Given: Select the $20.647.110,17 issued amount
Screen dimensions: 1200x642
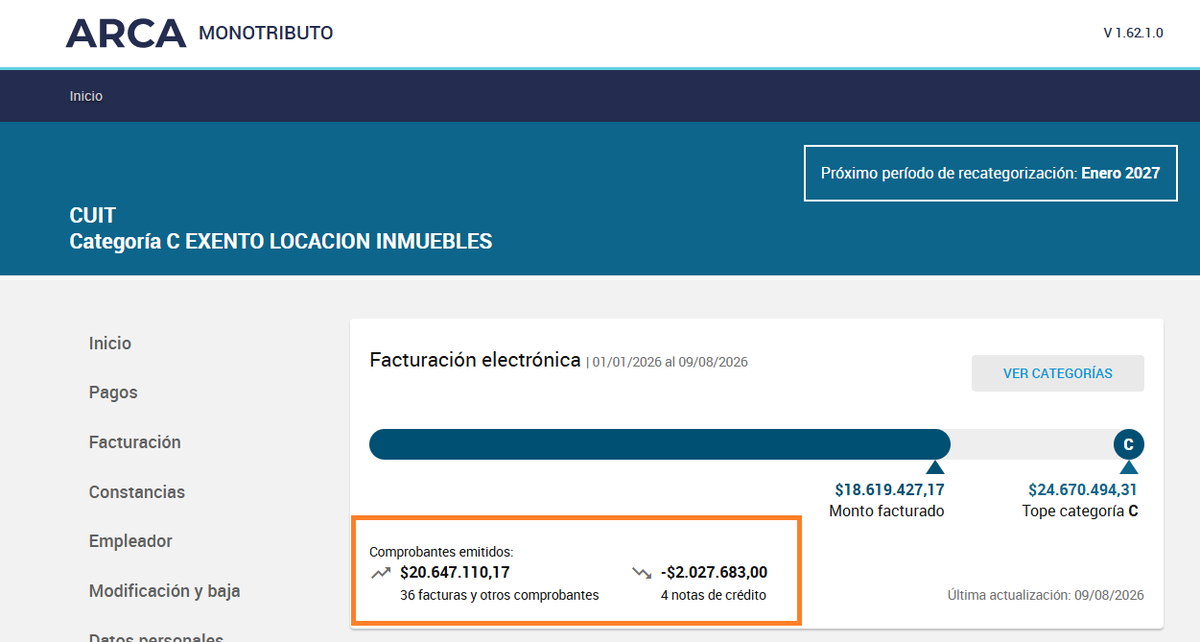Looking at the screenshot, I should coord(455,573).
